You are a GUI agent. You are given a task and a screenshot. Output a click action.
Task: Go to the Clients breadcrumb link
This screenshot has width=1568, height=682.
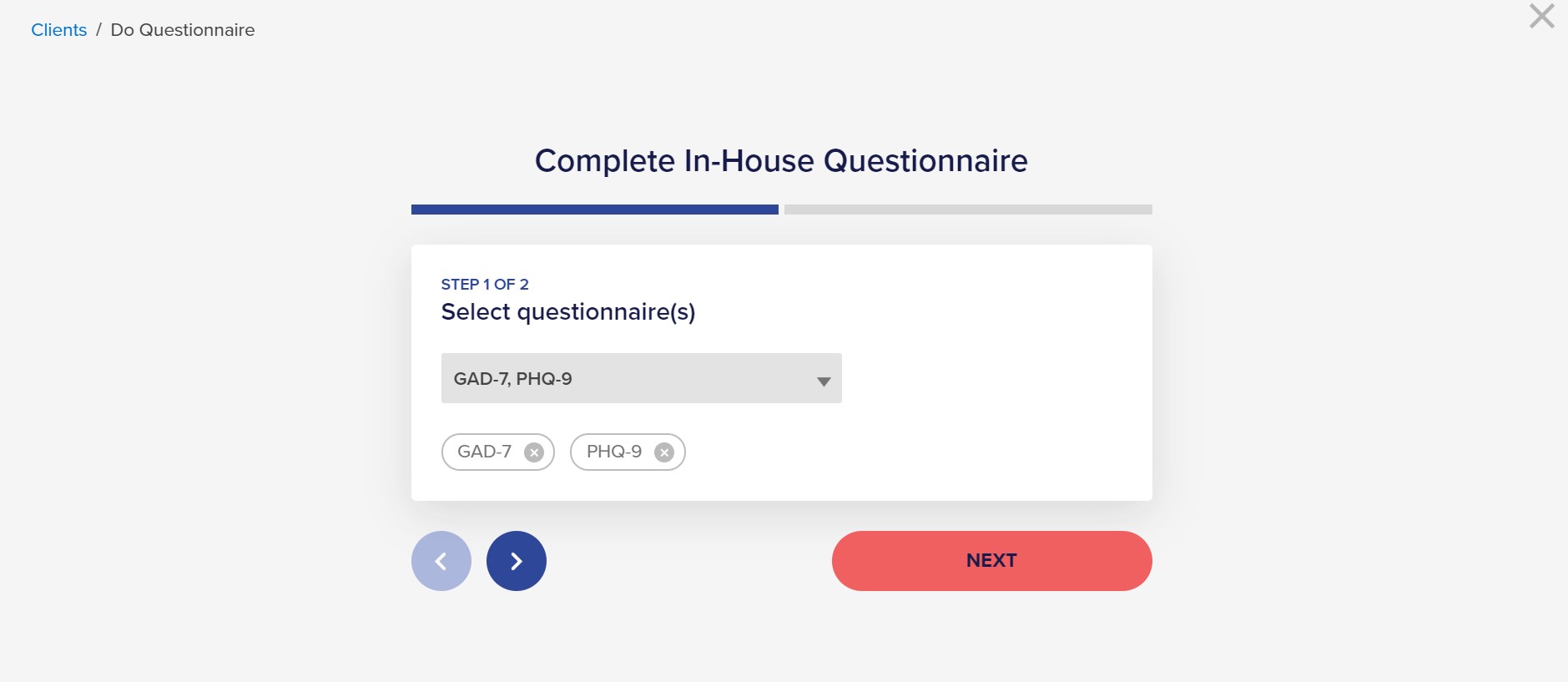tap(58, 30)
